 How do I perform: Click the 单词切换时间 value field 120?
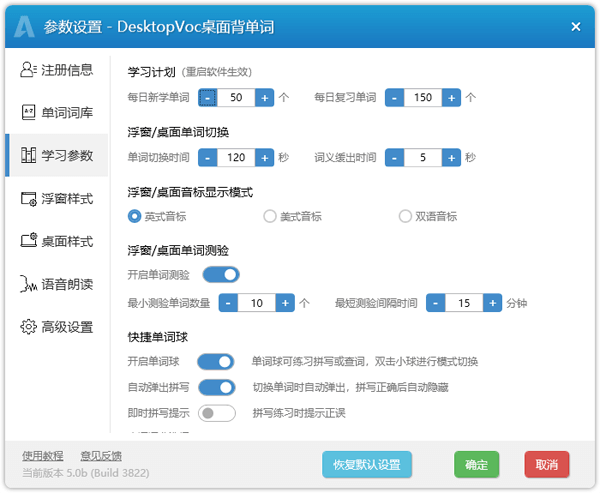(x=236, y=157)
